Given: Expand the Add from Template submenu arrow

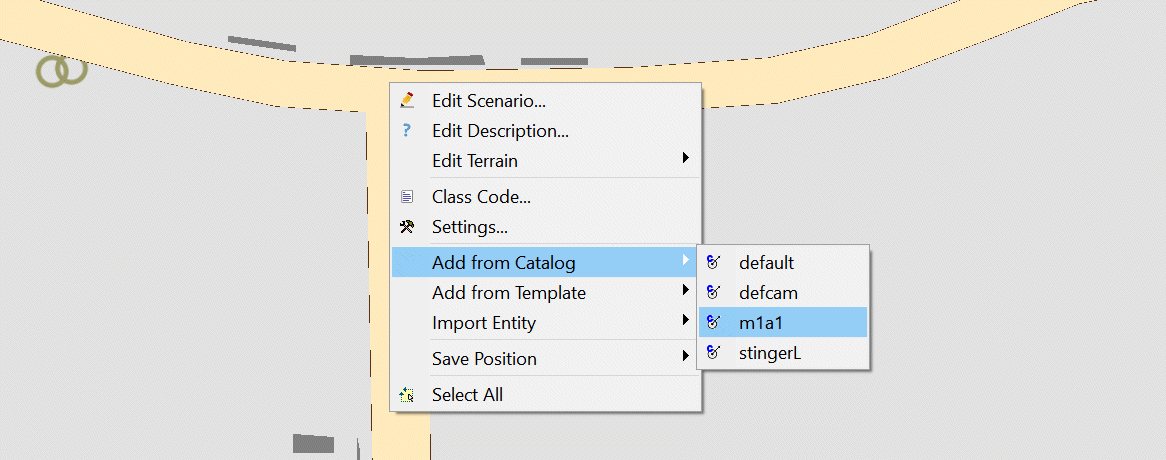Looking at the screenshot, I should click(686, 291).
